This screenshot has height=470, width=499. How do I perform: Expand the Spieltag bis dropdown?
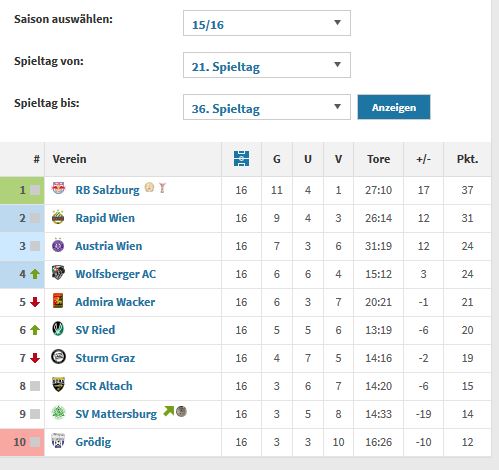tap(267, 107)
